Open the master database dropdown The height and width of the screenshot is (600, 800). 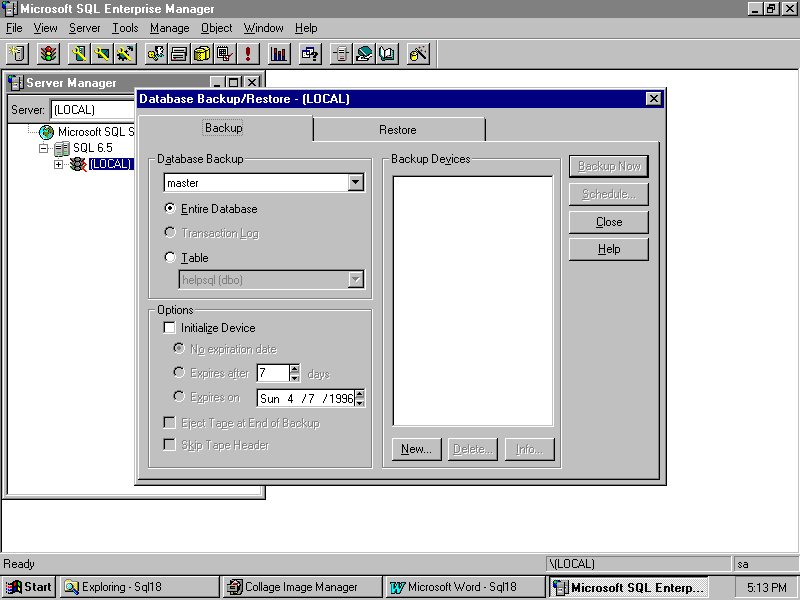pos(355,183)
